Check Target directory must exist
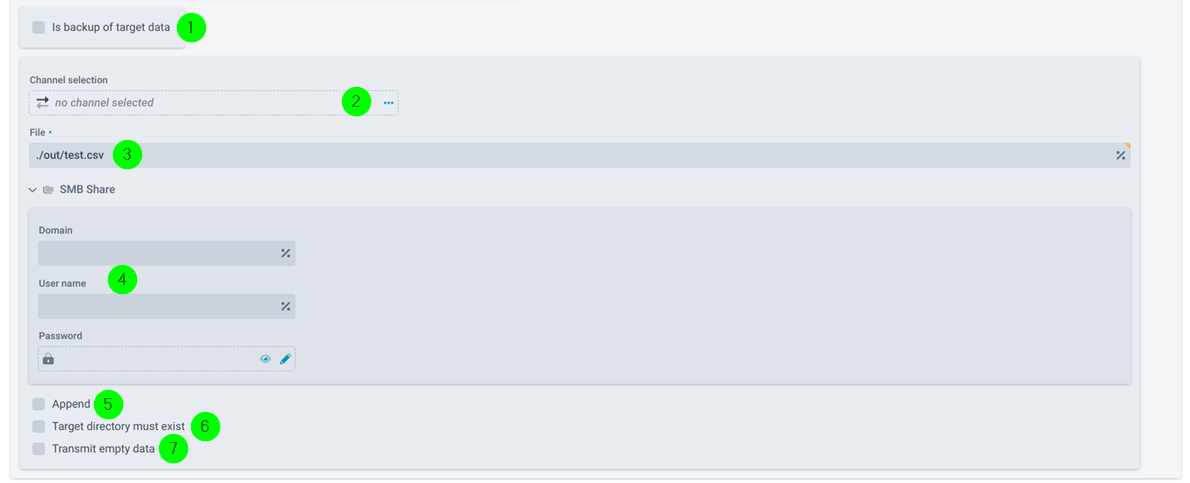The height and width of the screenshot is (483, 1190). point(39,427)
